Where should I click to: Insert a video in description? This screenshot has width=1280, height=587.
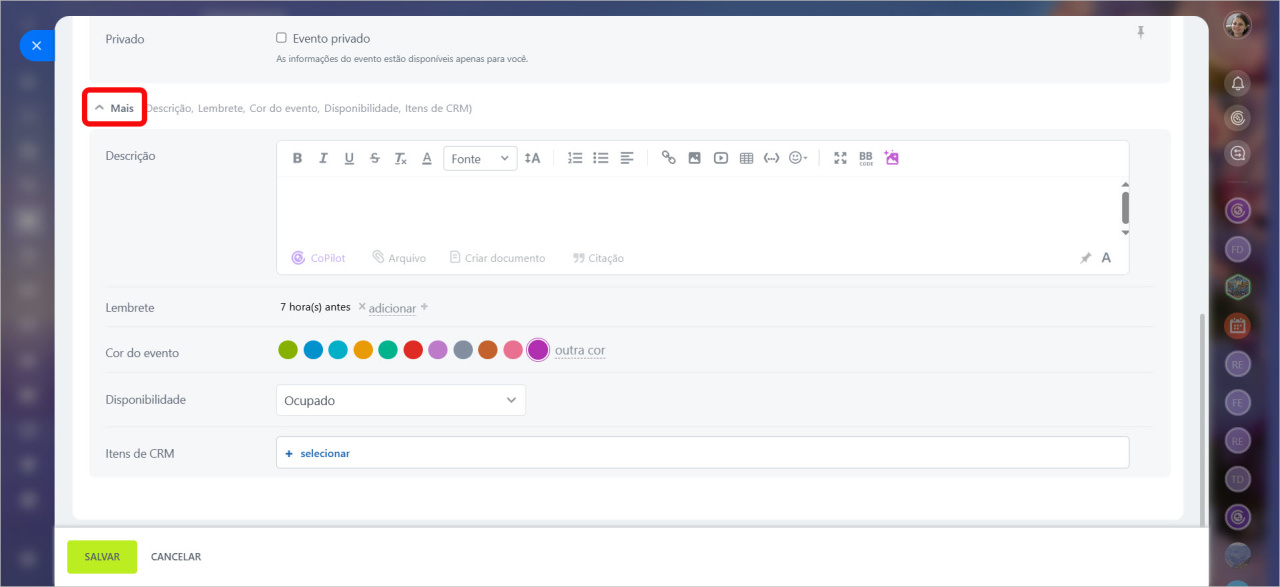(721, 158)
